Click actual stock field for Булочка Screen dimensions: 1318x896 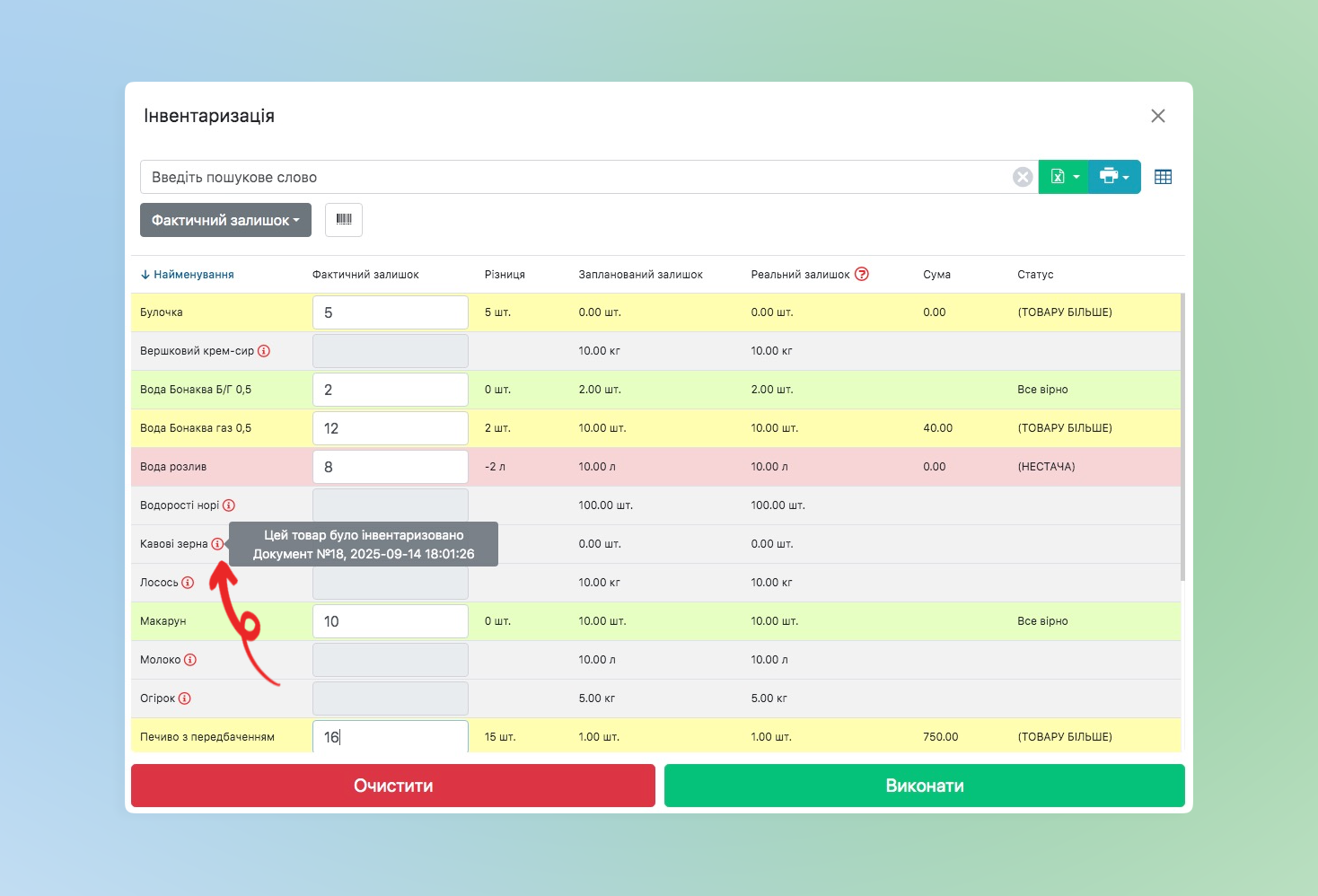tap(391, 312)
